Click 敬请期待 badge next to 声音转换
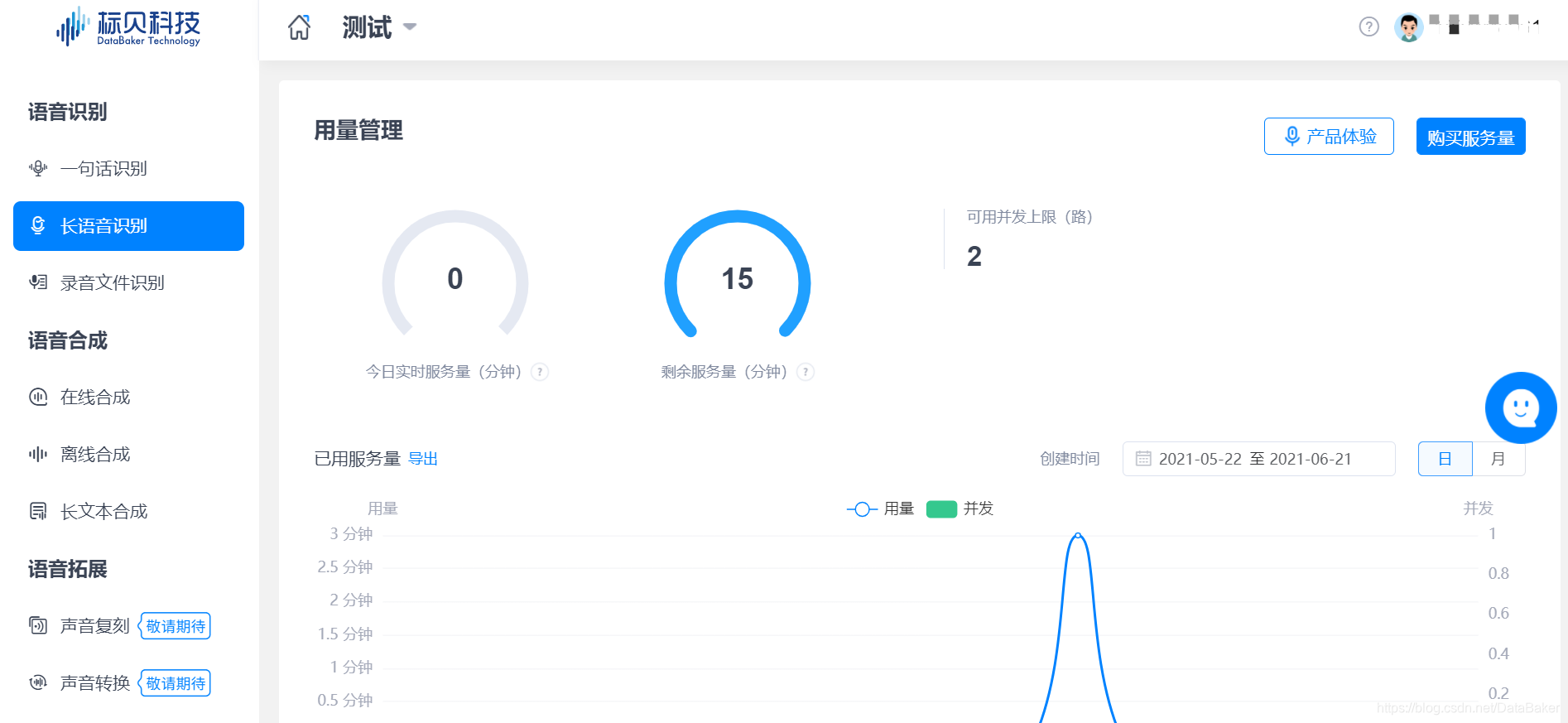This screenshot has width=1568, height=723. [175, 683]
